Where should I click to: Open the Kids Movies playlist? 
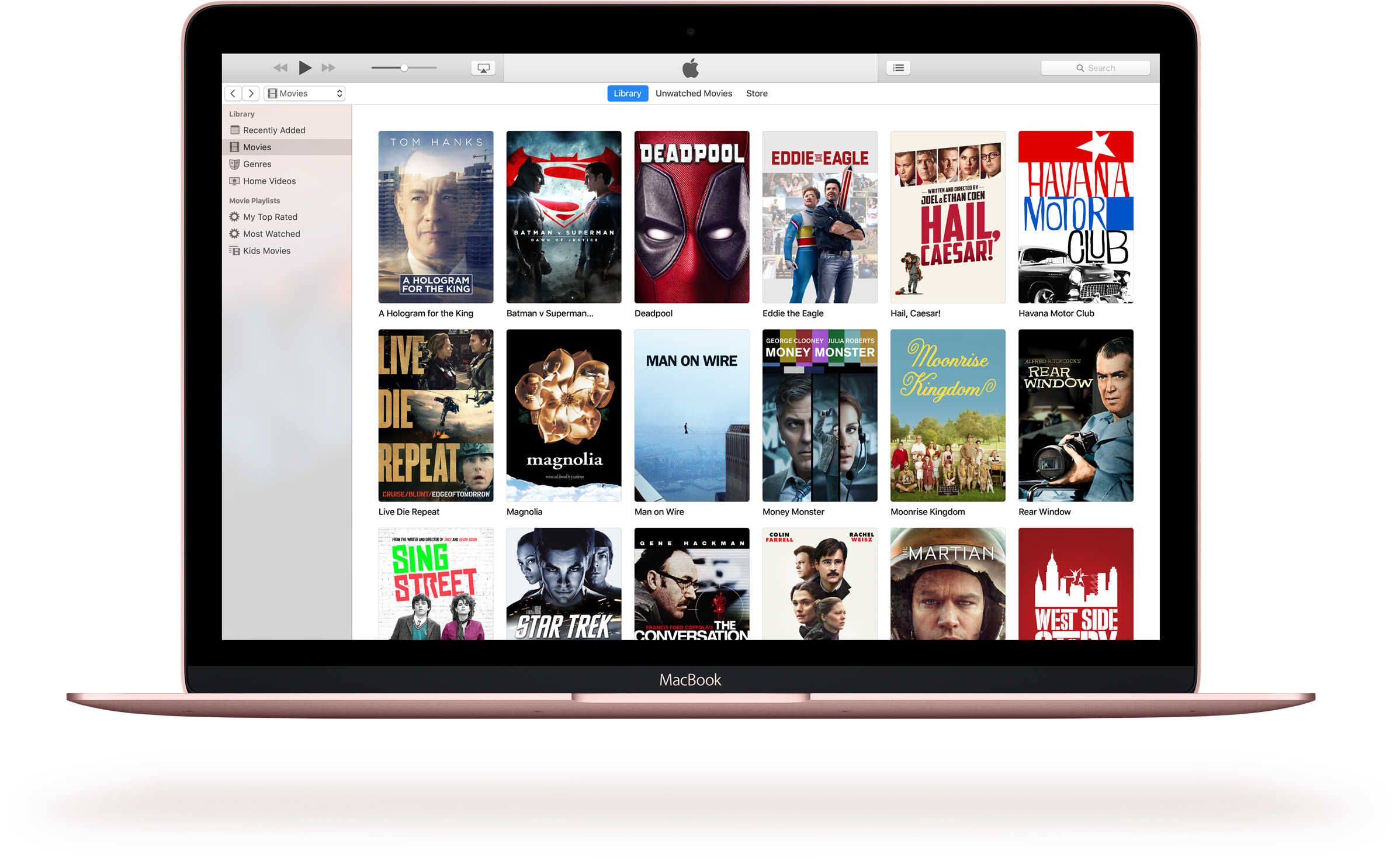[287, 251]
